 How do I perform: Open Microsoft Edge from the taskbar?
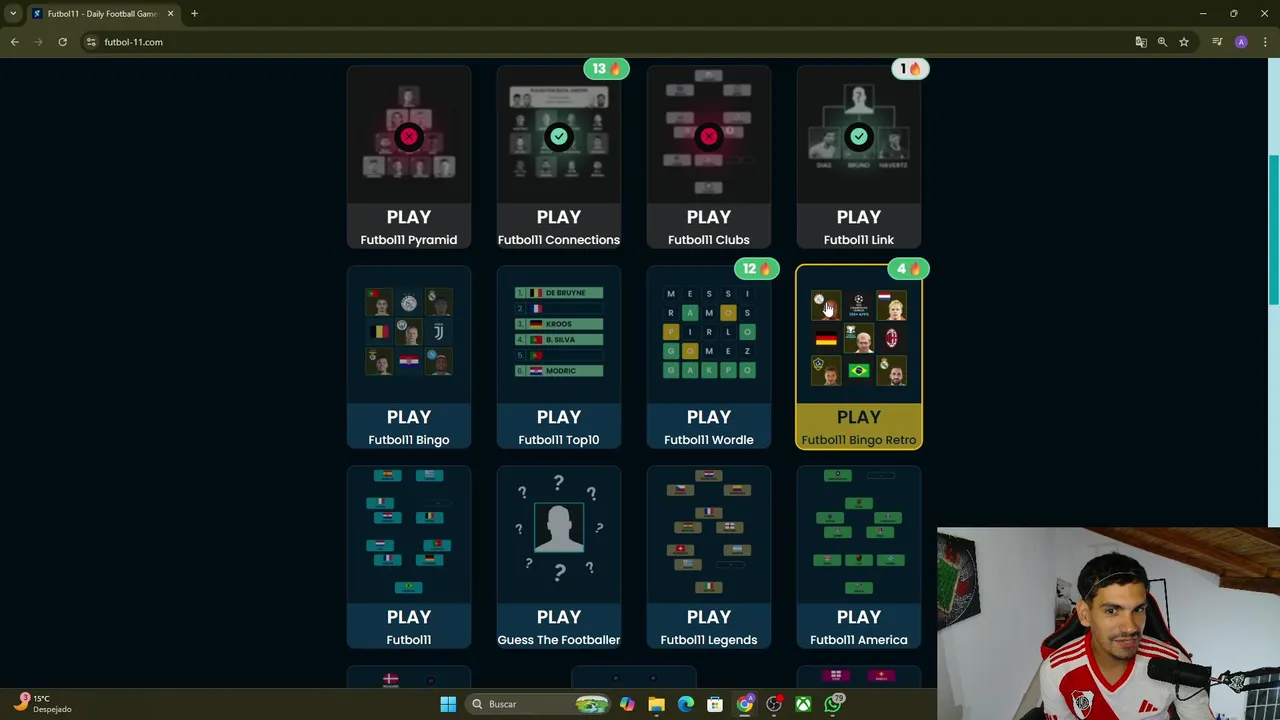(x=686, y=704)
